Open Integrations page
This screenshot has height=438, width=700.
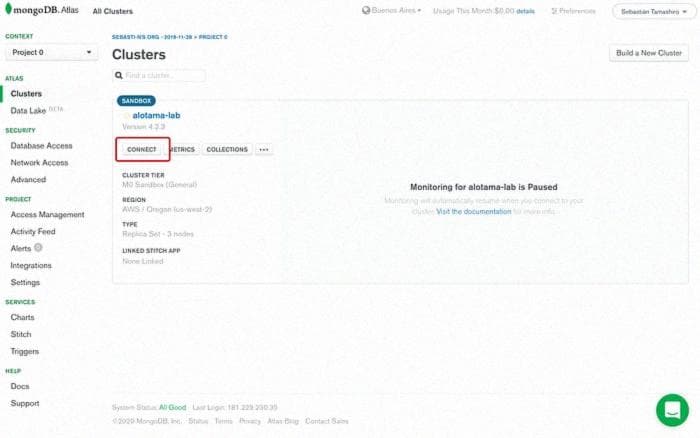point(31,265)
